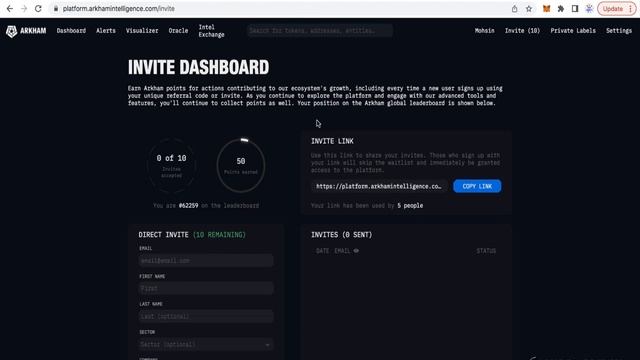Click the 'INVITES (0 SENT)' heading

tap(342, 235)
